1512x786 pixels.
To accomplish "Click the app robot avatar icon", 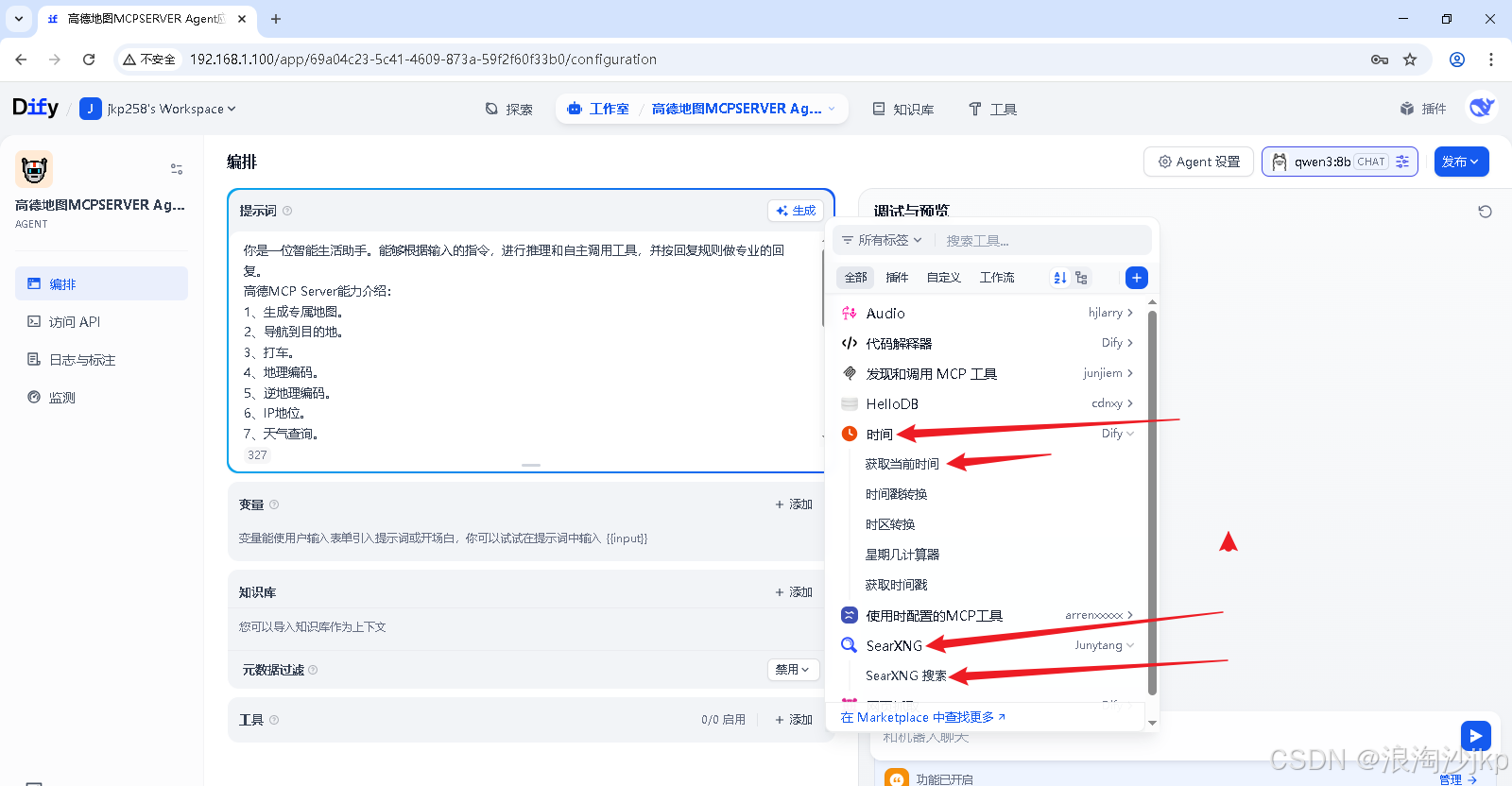I will point(34,169).
